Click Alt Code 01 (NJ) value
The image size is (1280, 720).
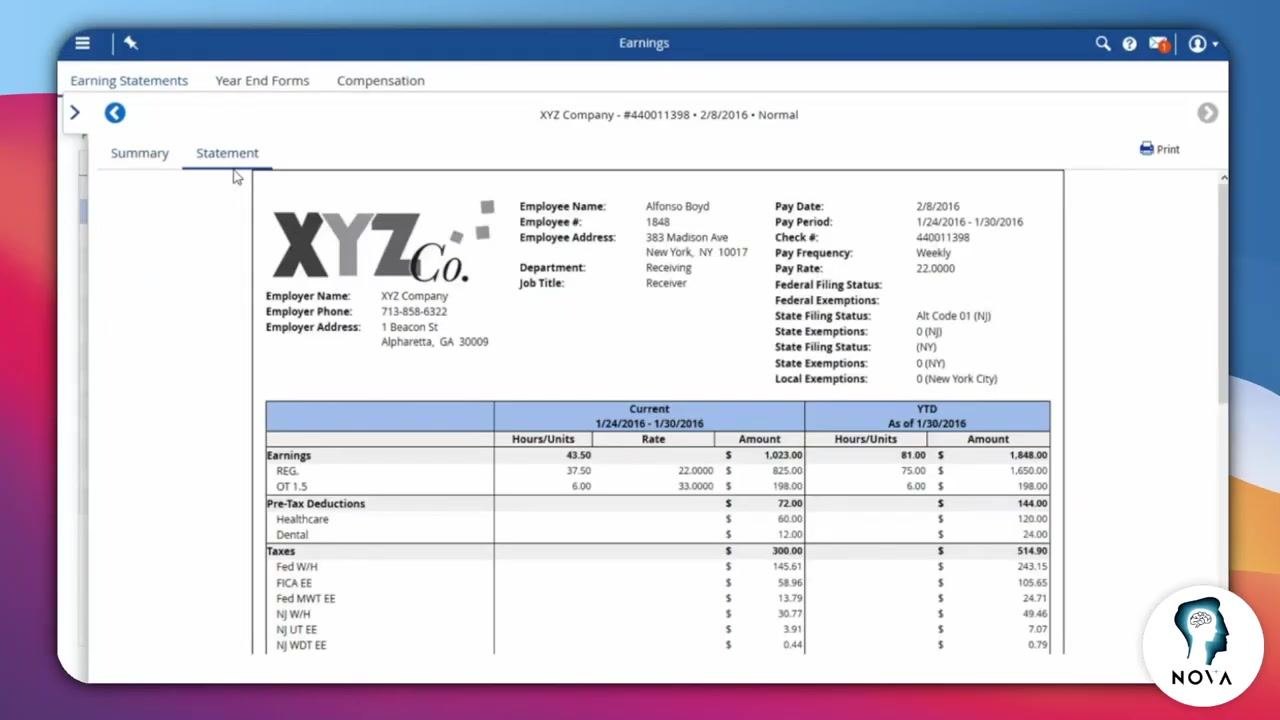[953, 316]
